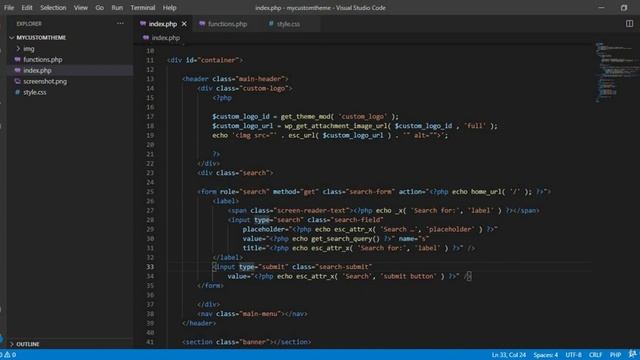
Task: Click get_search_query function call
Action: [342, 239]
